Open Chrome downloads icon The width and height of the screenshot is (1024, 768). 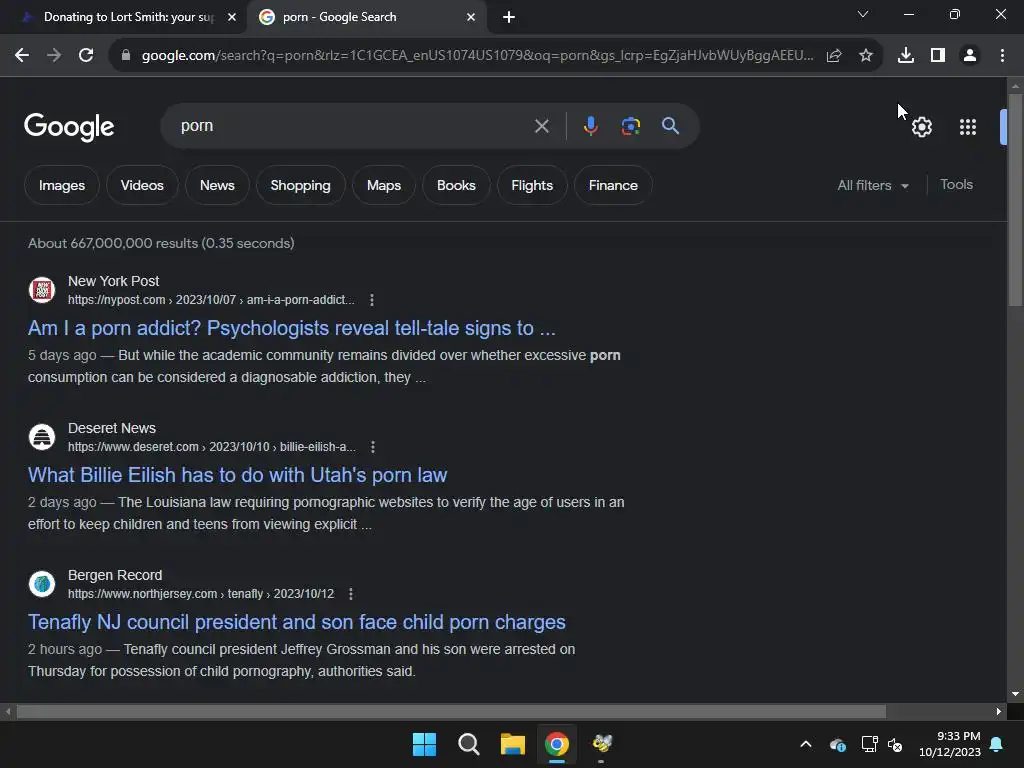point(906,56)
